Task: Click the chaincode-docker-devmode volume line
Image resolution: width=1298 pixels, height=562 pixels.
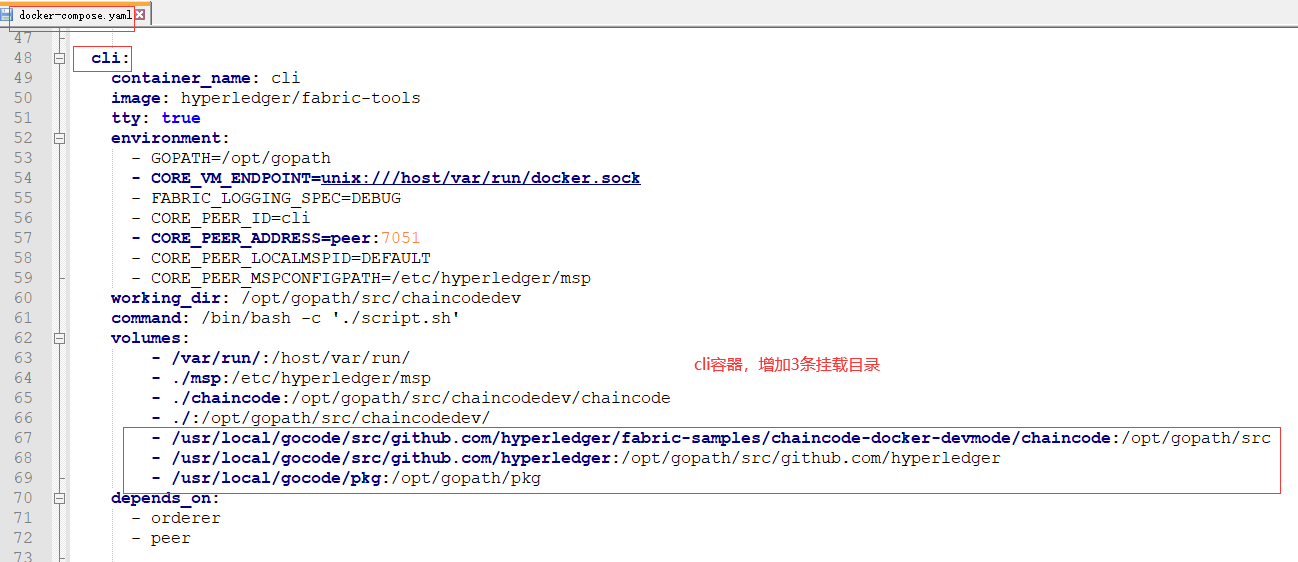Action: point(711,438)
